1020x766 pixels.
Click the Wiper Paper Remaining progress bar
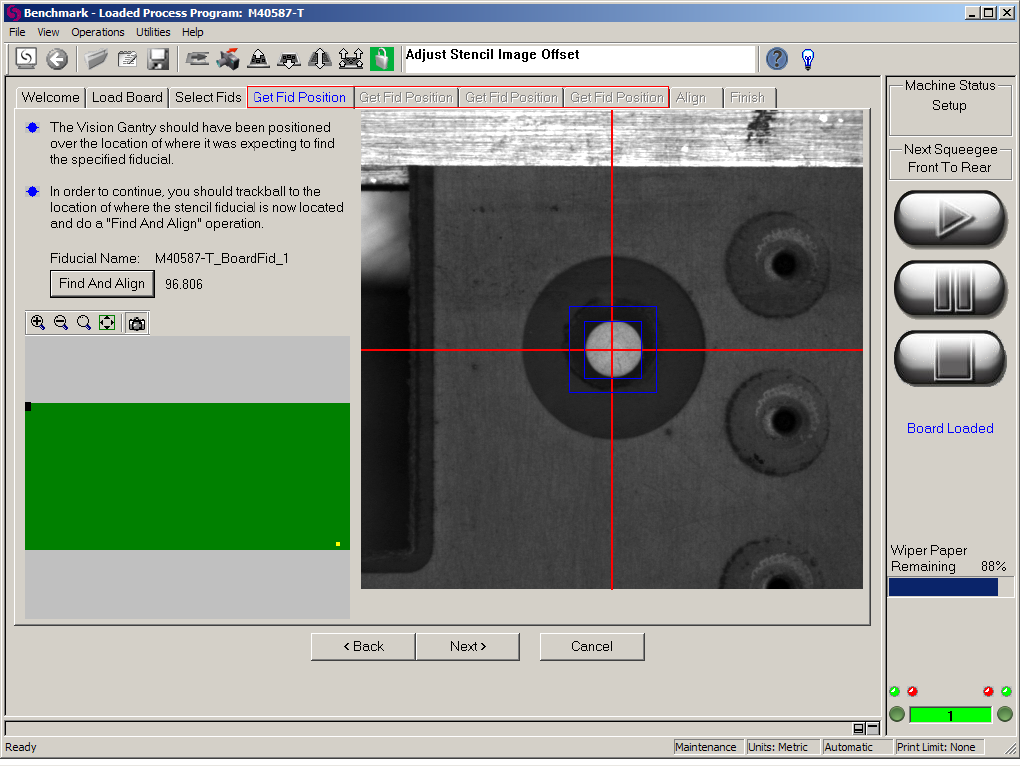coord(950,587)
